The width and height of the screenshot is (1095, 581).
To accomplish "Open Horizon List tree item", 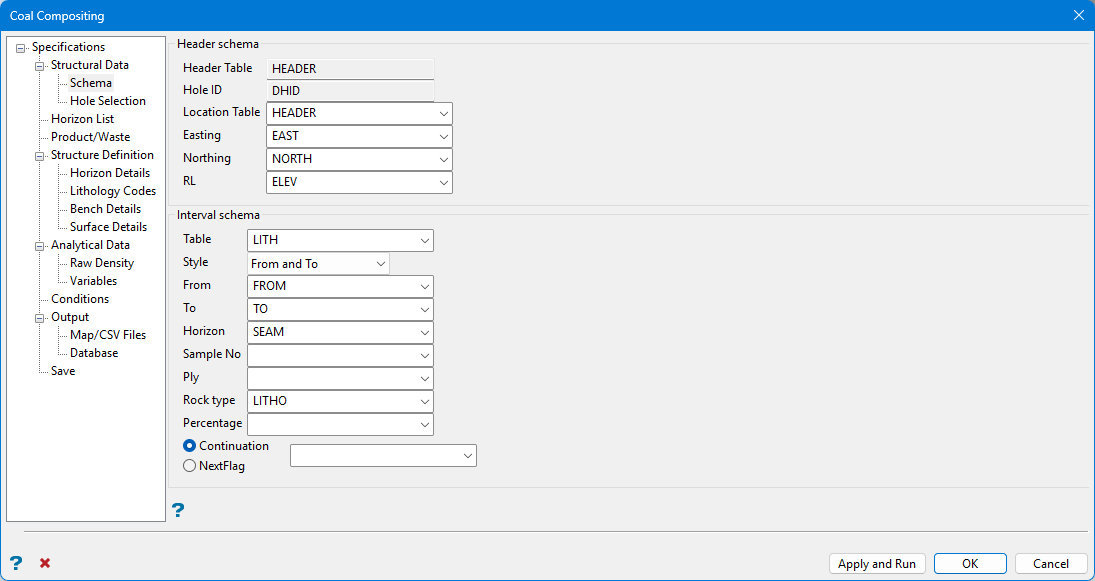I will (x=82, y=119).
